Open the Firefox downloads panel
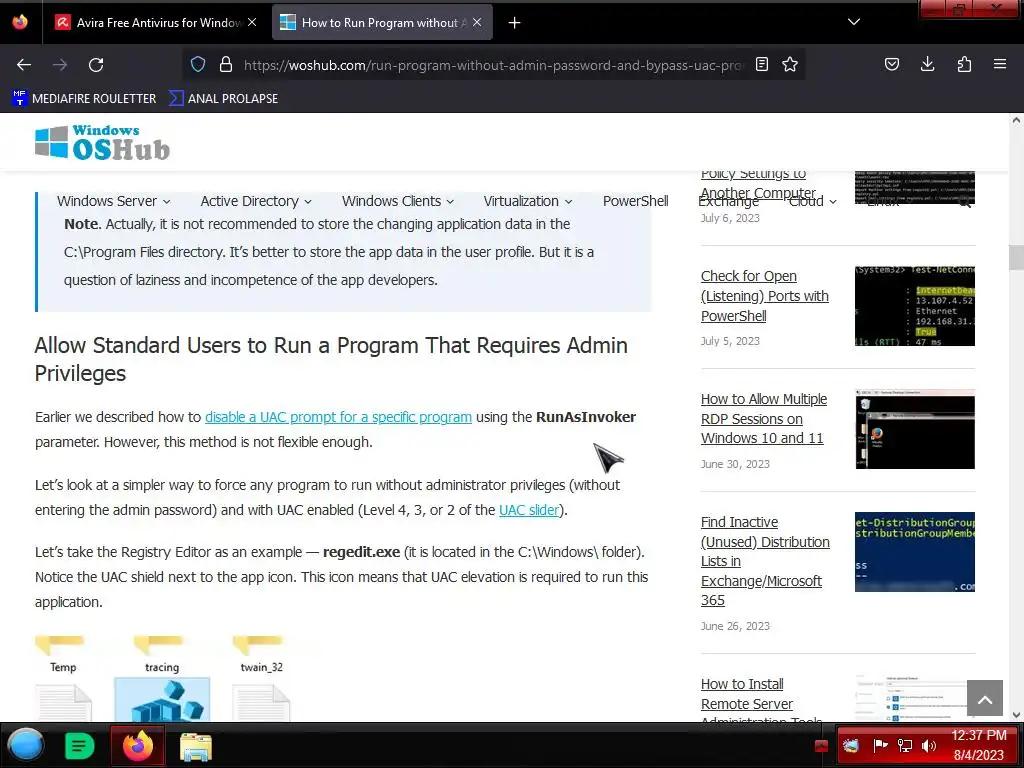The height and width of the screenshot is (768, 1024). (927, 65)
